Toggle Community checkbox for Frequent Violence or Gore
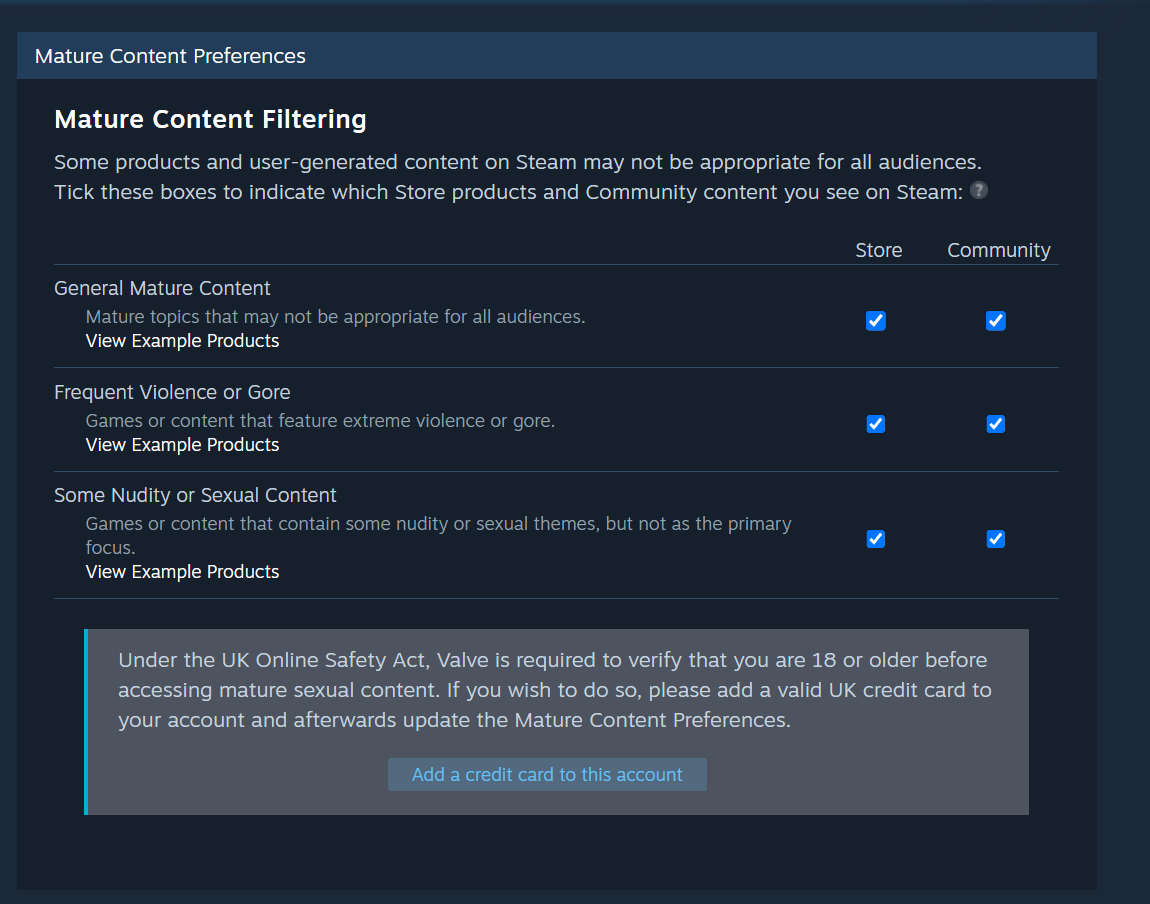 coord(995,424)
